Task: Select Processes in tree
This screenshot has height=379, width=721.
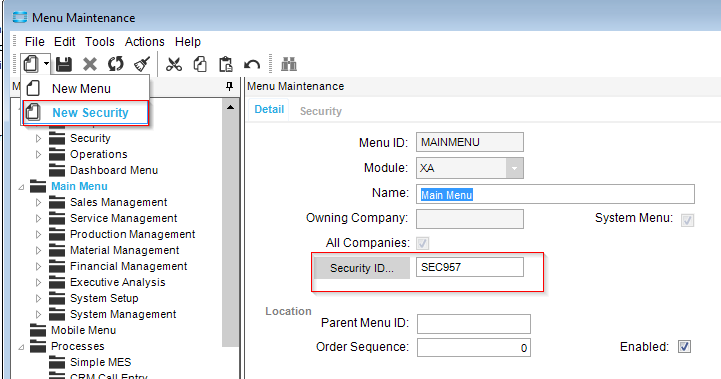Action: tap(78, 346)
